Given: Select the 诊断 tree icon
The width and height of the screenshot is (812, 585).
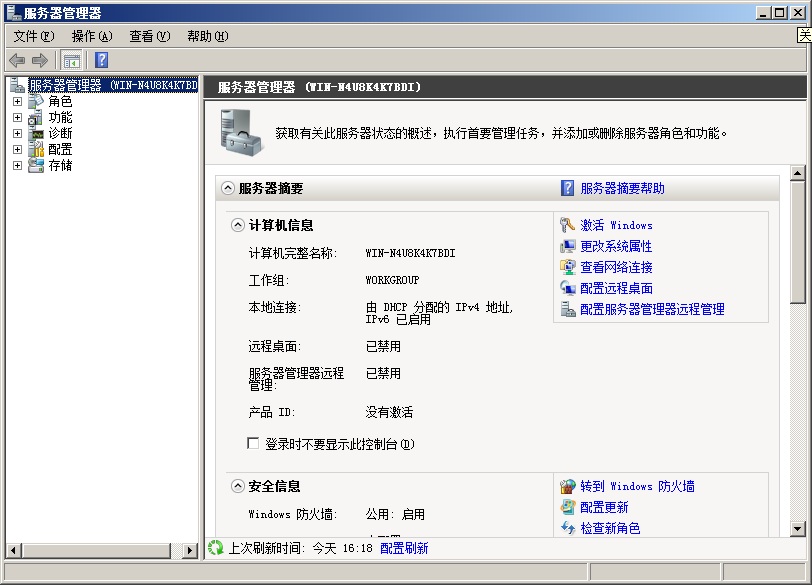Looking at the screenshot, I should 36,134.
